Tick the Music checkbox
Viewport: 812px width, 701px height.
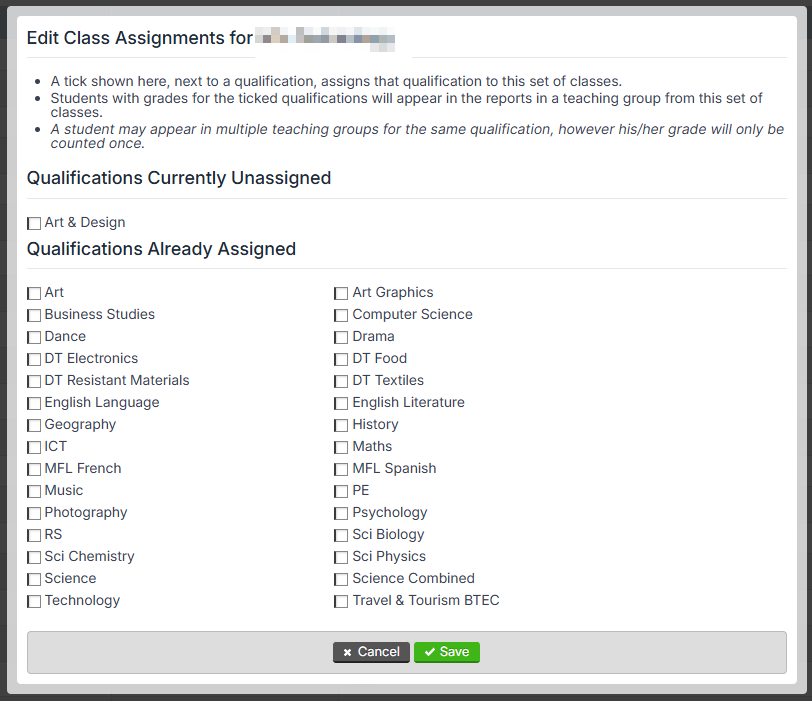[x=34, y=491]
